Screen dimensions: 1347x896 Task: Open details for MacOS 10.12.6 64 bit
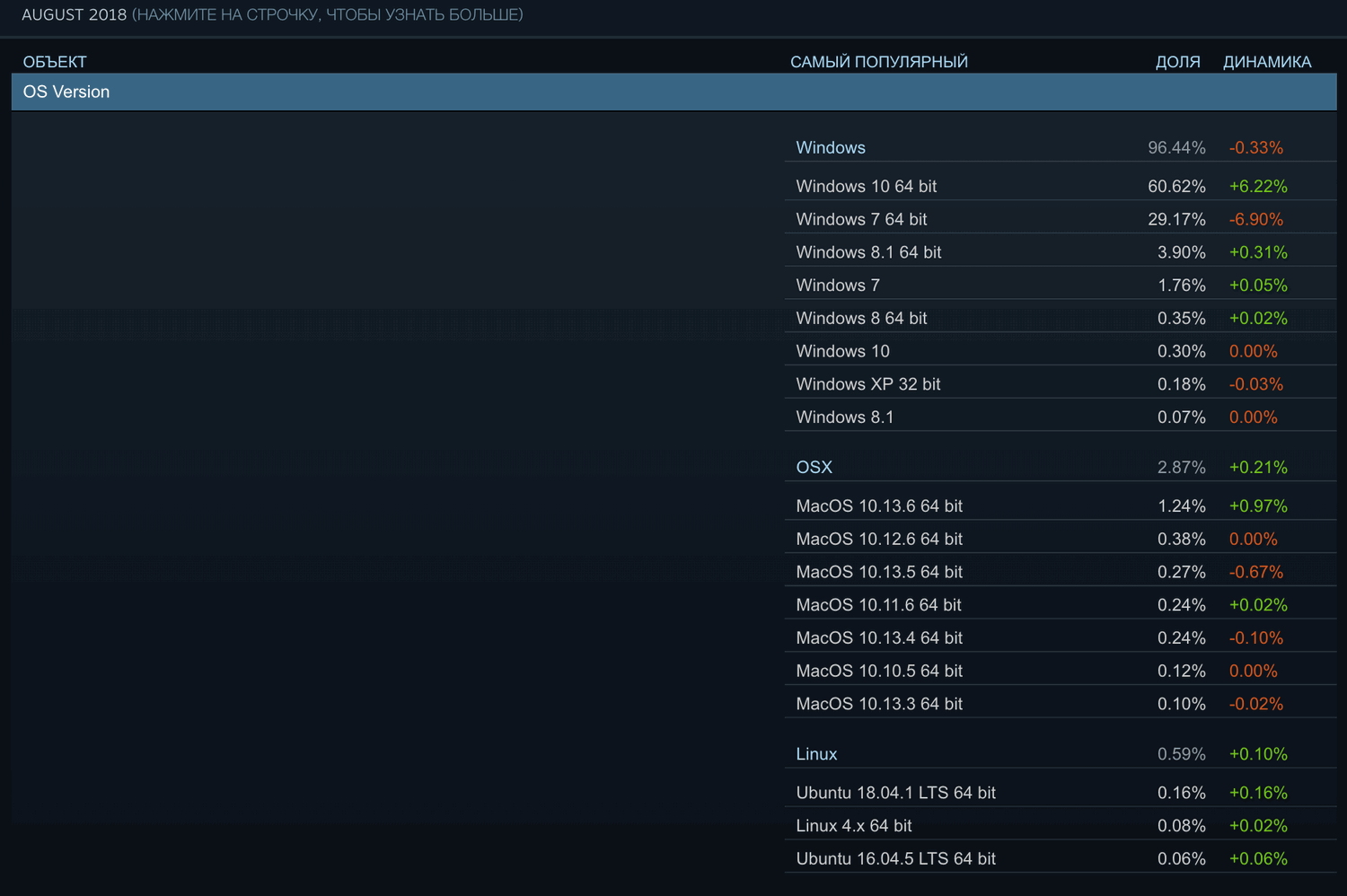coord(878,539)
